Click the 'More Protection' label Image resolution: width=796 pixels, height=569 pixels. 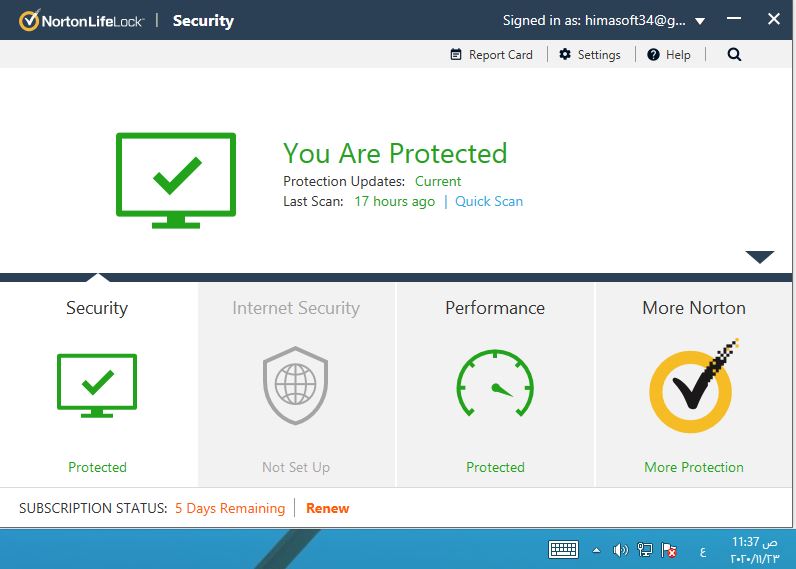point(694,467)
